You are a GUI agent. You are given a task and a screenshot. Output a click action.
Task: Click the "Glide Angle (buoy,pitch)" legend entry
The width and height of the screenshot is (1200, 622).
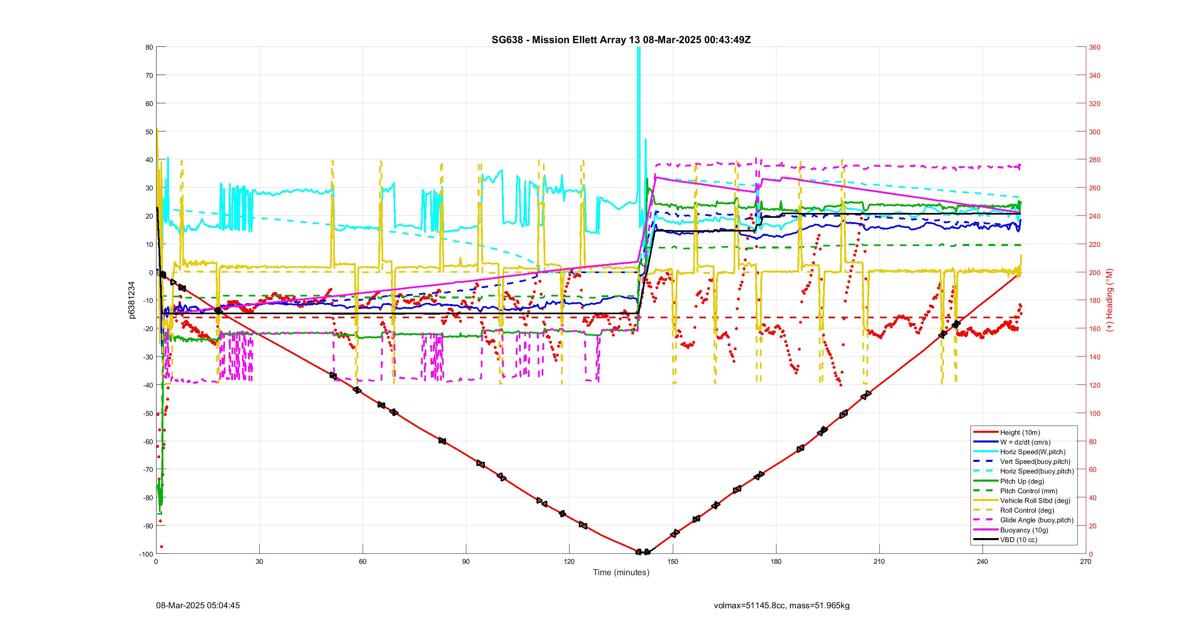point(1038,520)
